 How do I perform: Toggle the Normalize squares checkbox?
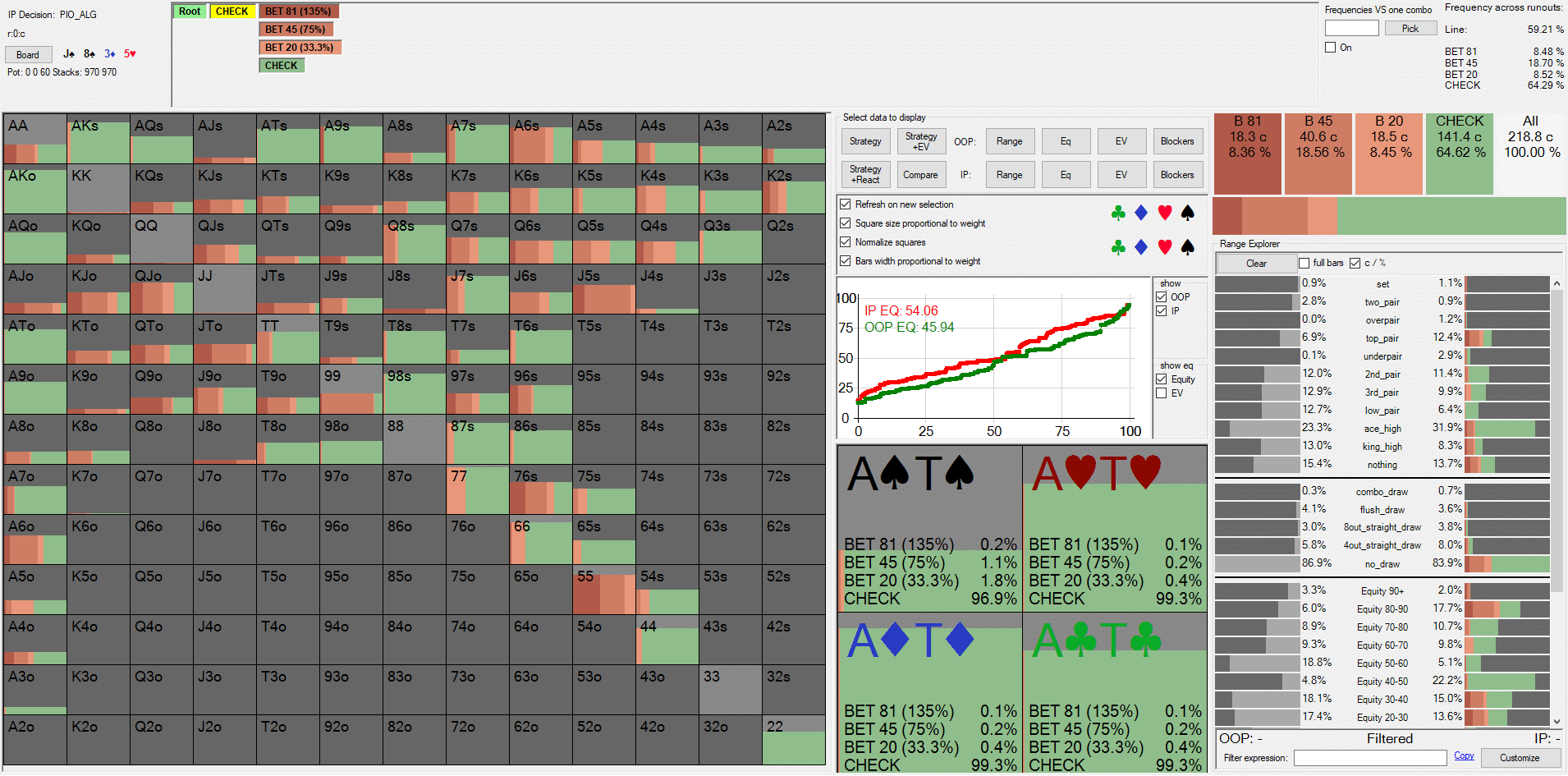(x=846, y=242)
